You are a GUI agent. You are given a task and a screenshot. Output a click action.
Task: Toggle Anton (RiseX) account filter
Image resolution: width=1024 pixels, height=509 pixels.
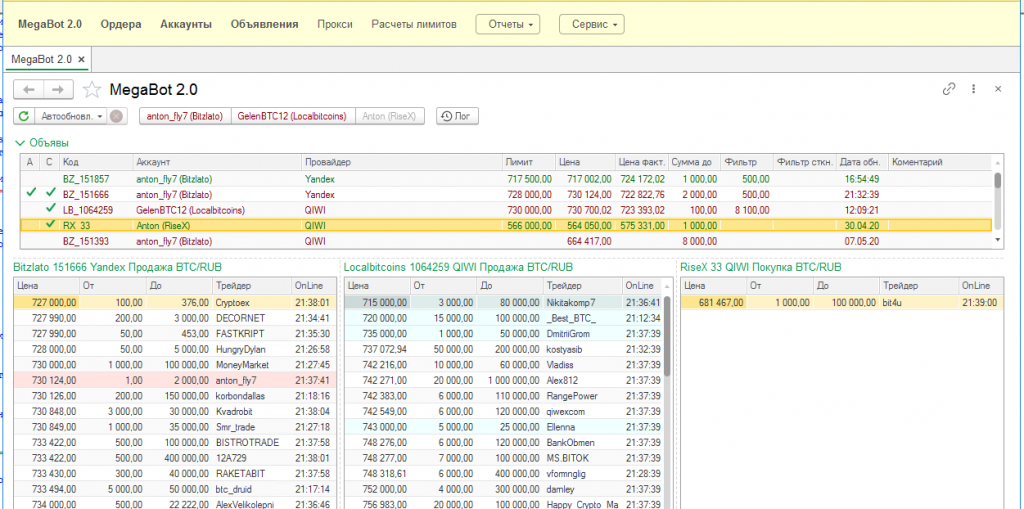tap(390, 116)
